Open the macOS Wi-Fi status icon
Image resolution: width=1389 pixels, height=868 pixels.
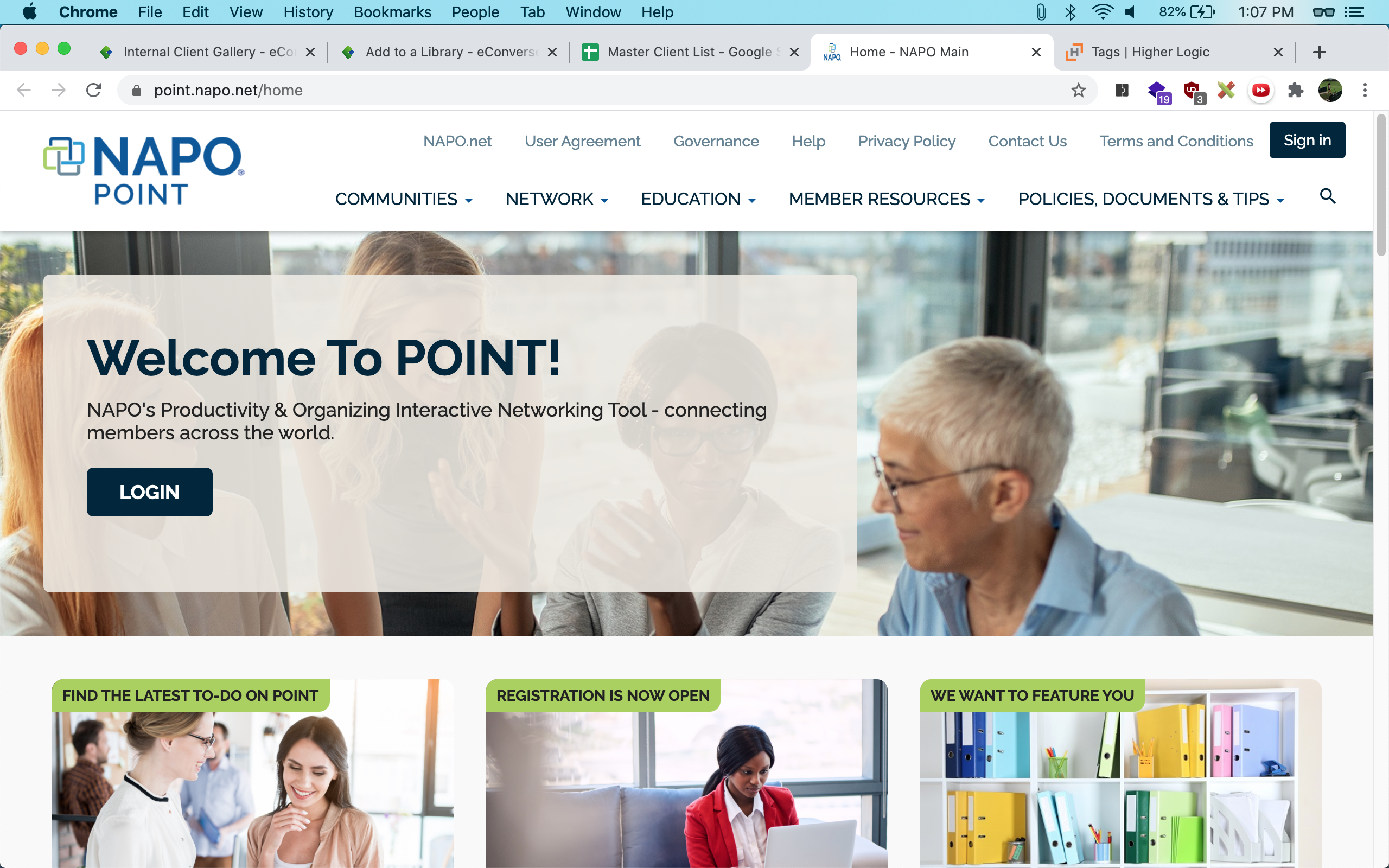click(1103, 12)
